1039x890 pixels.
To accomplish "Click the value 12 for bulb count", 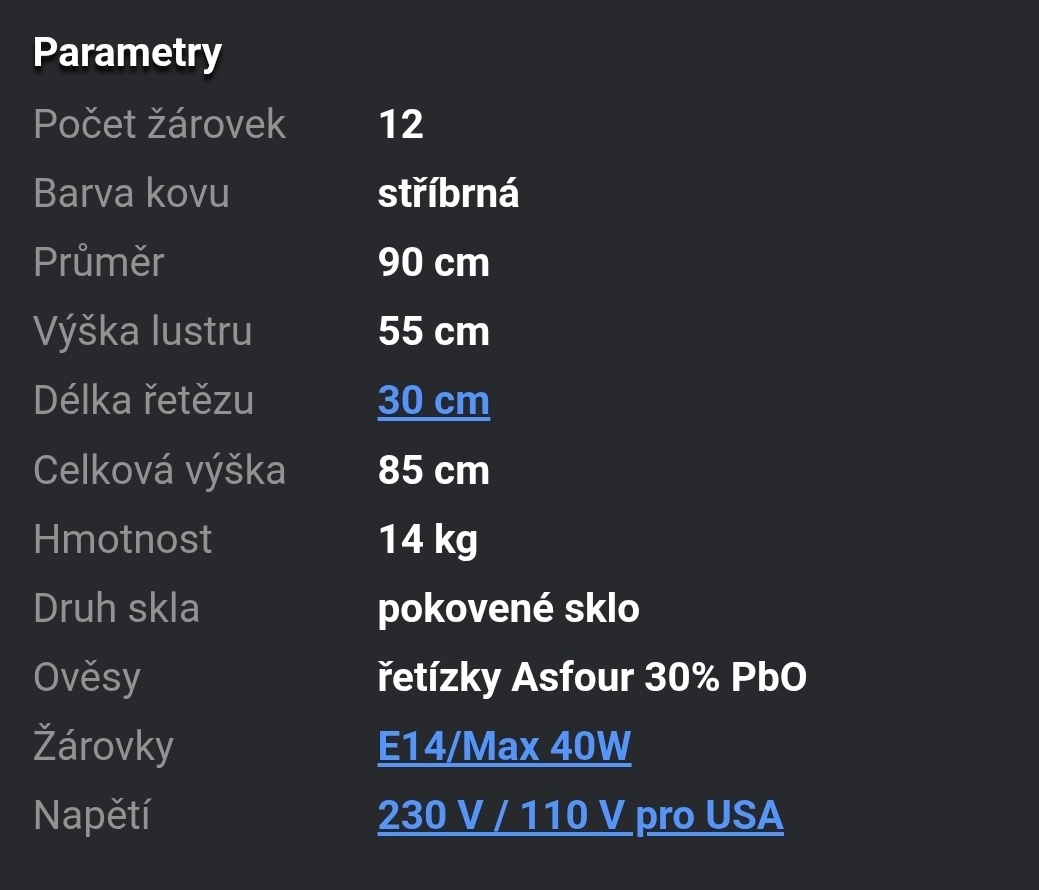I will point(401,125).
